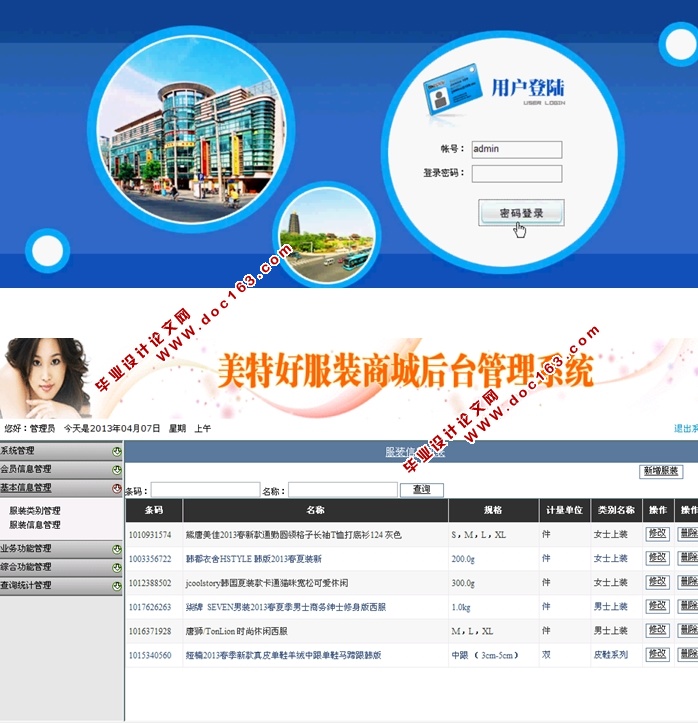
Task: Open 基本信息管理 menu section
Action: click(61, 488)
